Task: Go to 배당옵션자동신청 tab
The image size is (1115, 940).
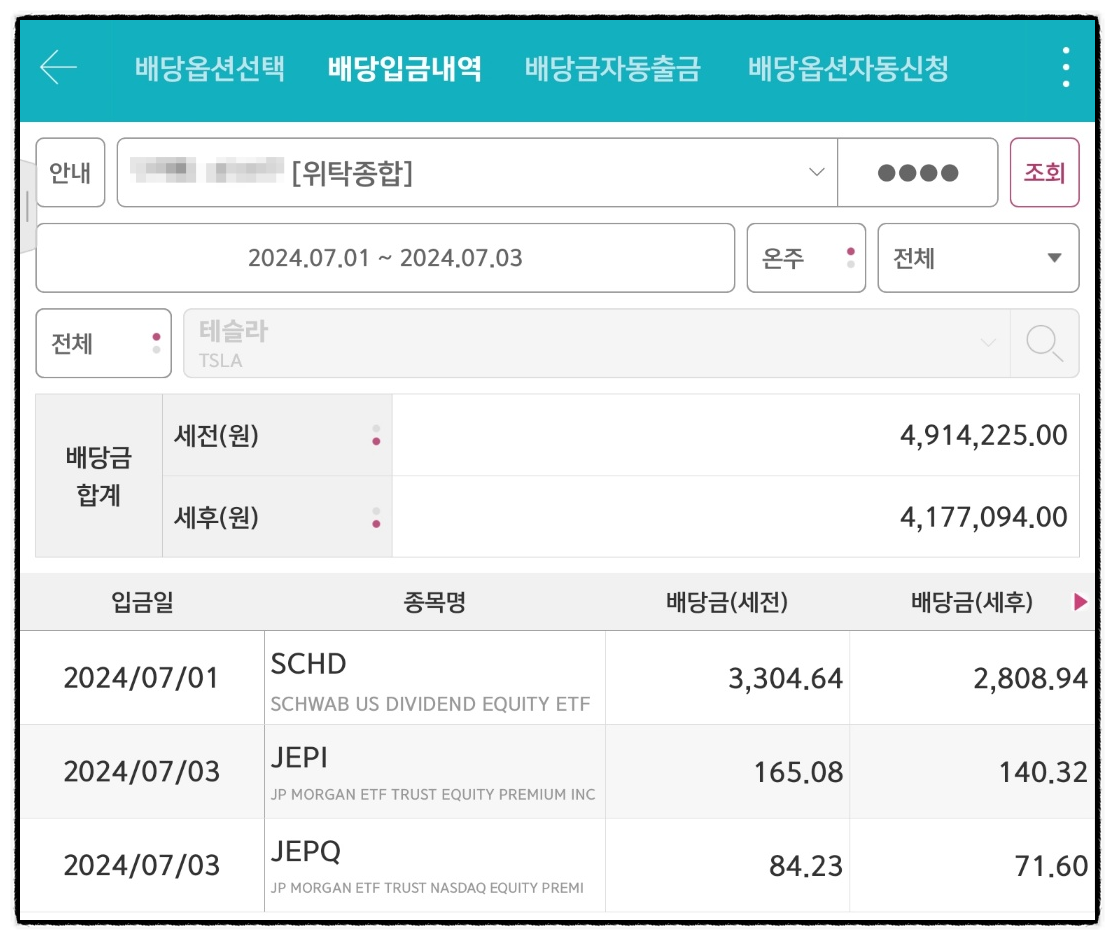Action: tap(848, 68)
